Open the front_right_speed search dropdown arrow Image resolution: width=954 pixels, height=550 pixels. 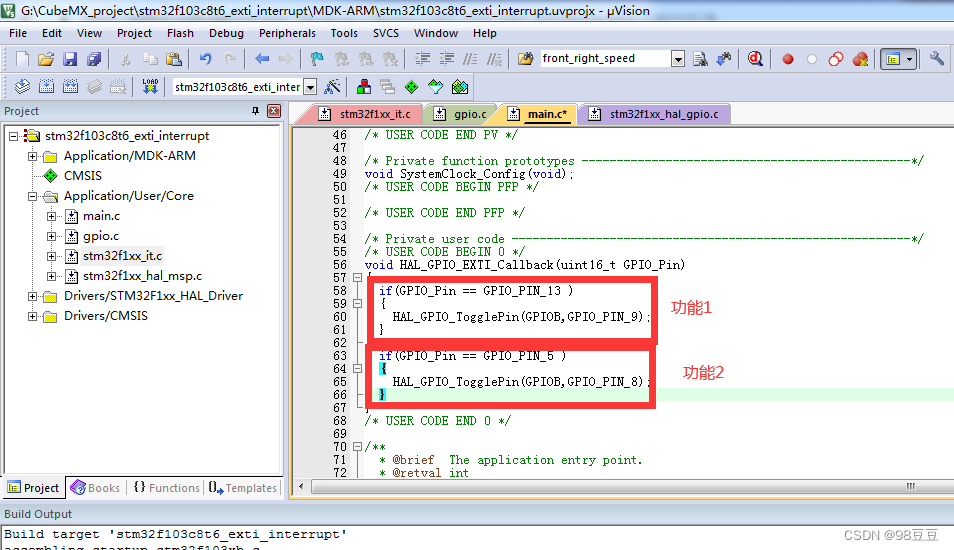[678, 59]
